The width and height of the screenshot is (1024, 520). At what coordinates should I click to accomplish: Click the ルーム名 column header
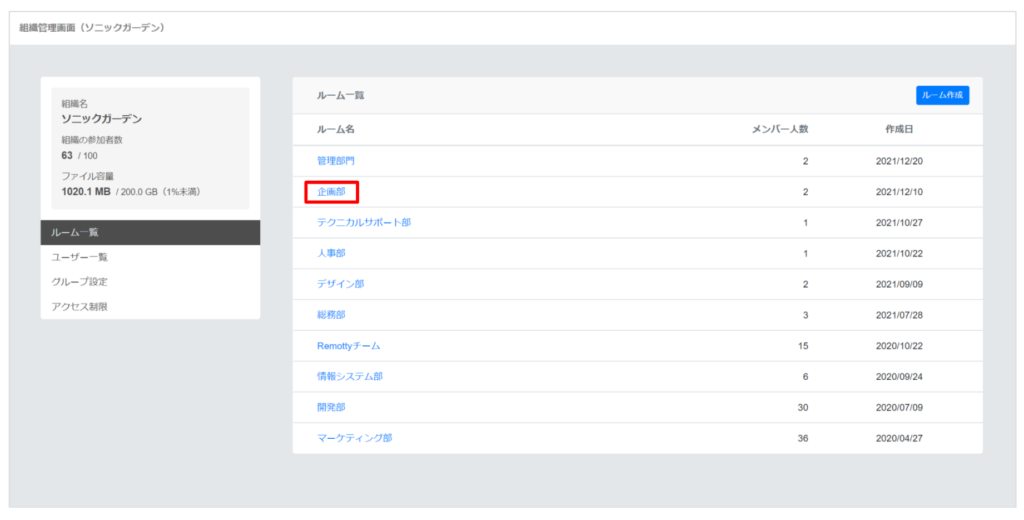pos(336,129)
